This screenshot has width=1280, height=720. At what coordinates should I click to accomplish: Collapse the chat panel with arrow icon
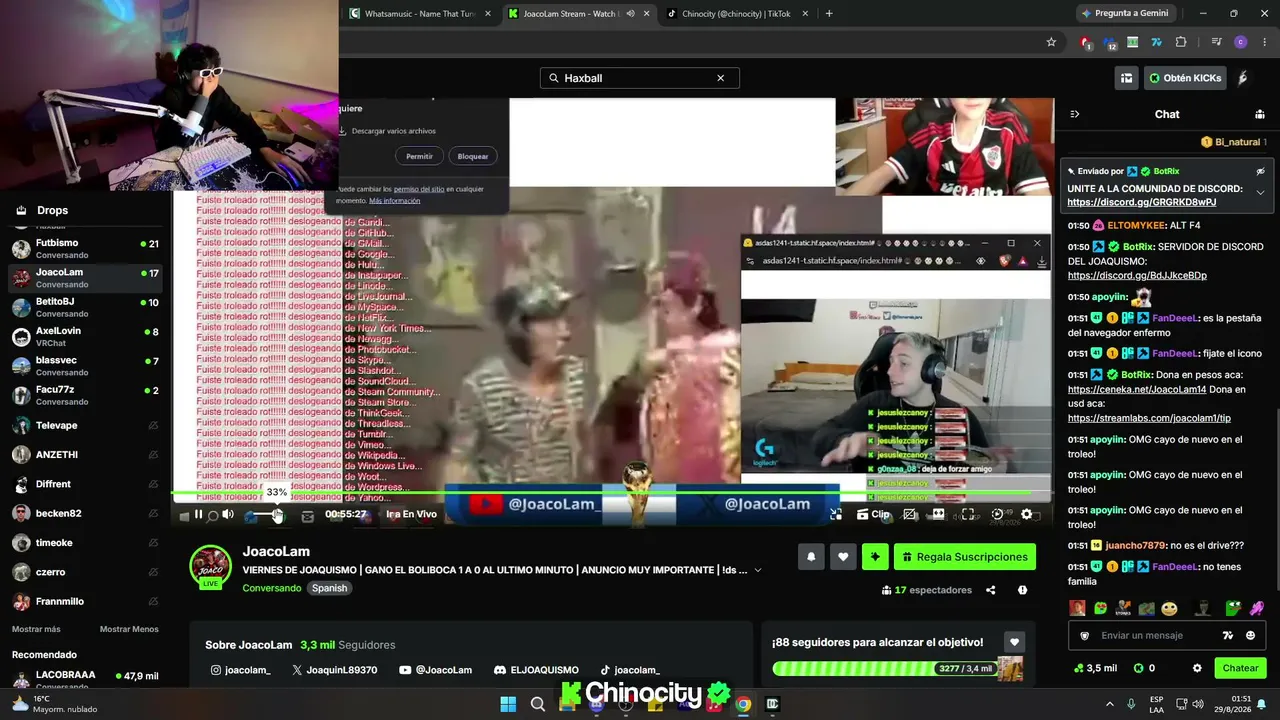(1074, 114)
